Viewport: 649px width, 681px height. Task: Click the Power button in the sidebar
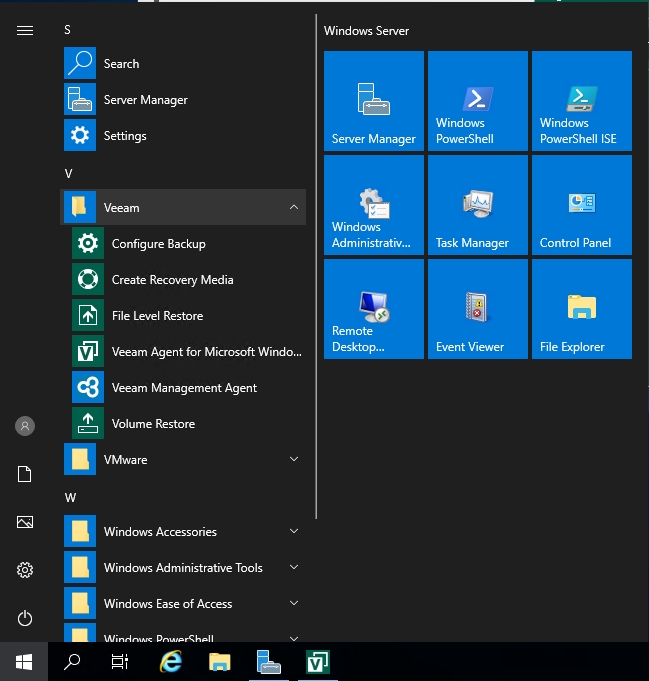point(25,618)
